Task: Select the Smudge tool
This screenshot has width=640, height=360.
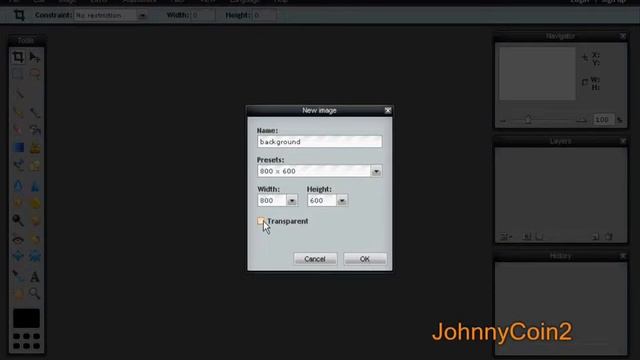Action: point(18,203)
